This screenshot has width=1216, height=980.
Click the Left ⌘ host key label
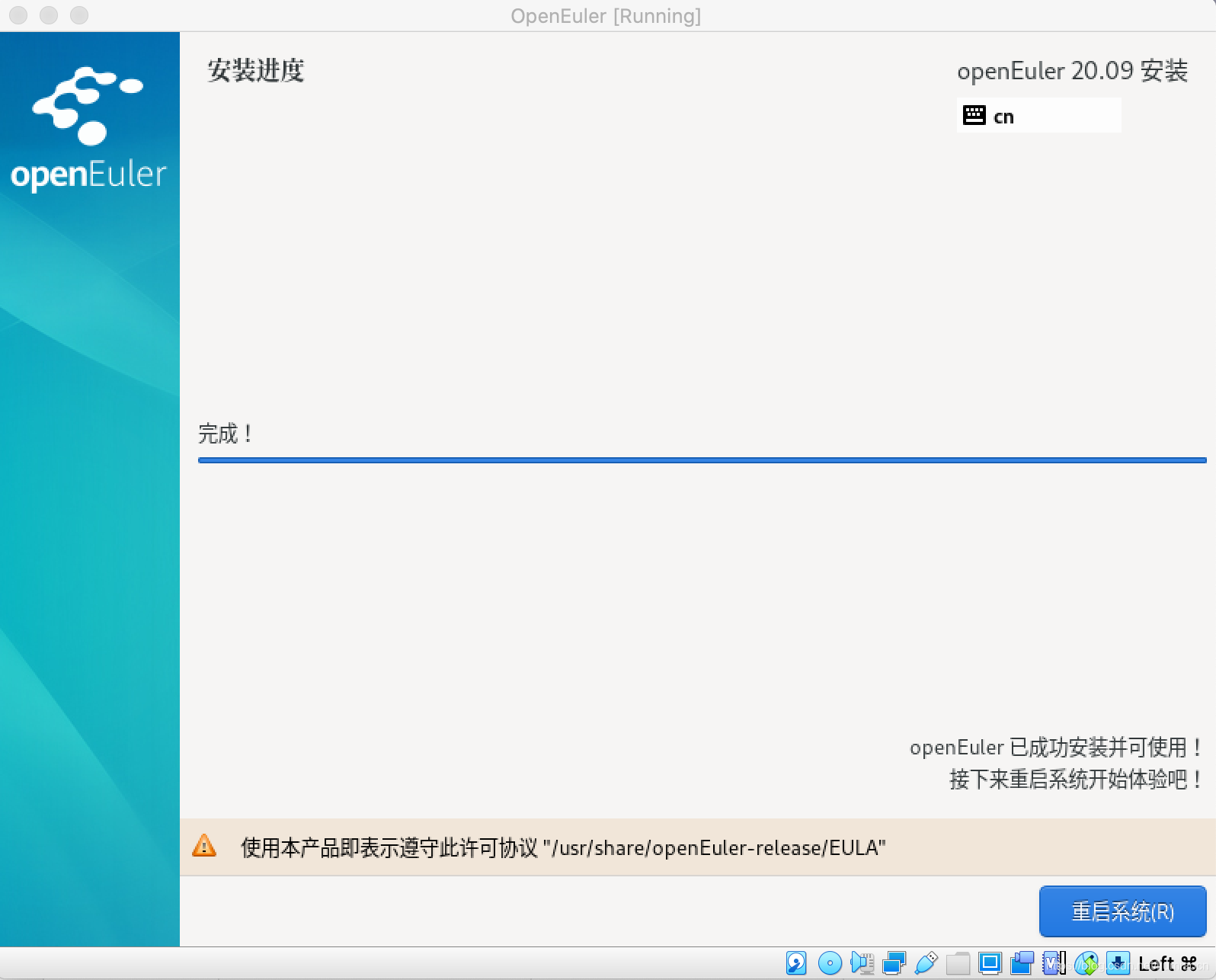pyautogui.click(x=1168, y=964)
